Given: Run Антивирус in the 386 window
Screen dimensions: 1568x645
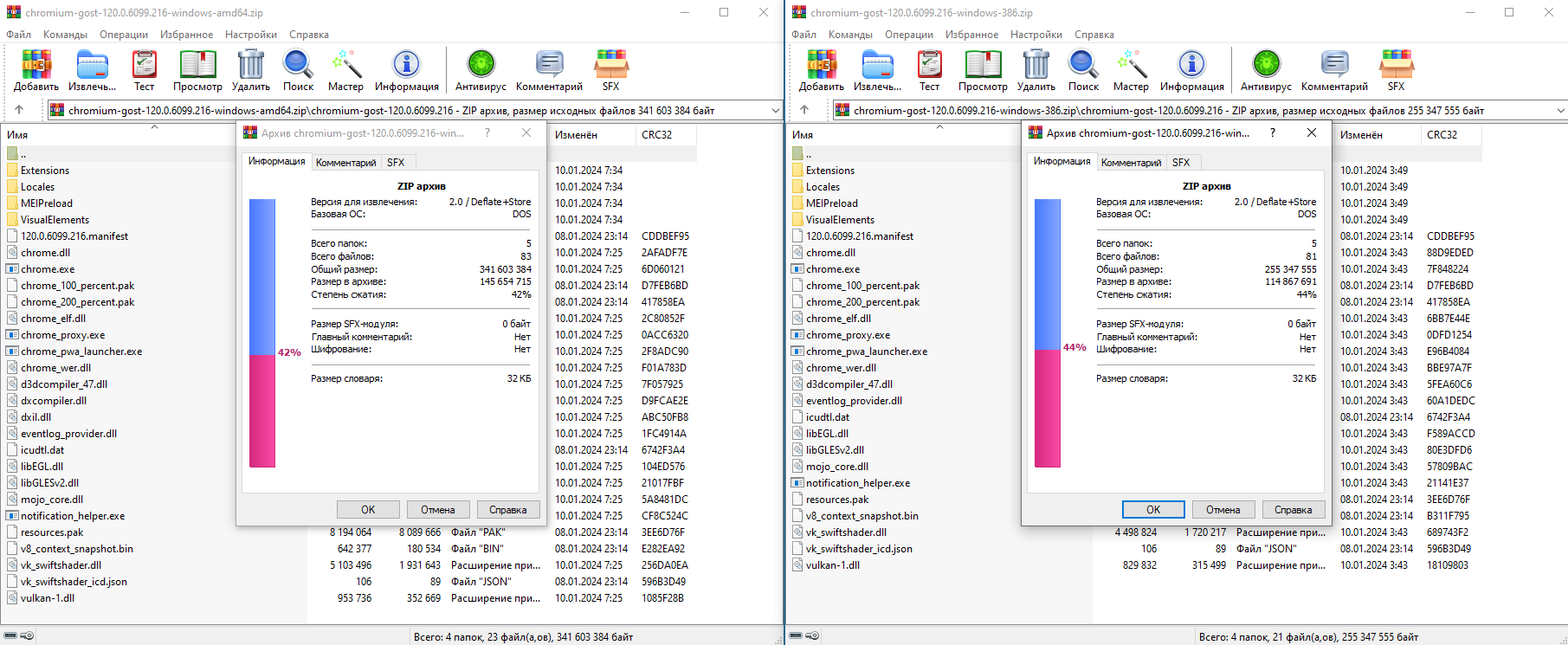Looking at the screenshot, I should pos(1266,70).
